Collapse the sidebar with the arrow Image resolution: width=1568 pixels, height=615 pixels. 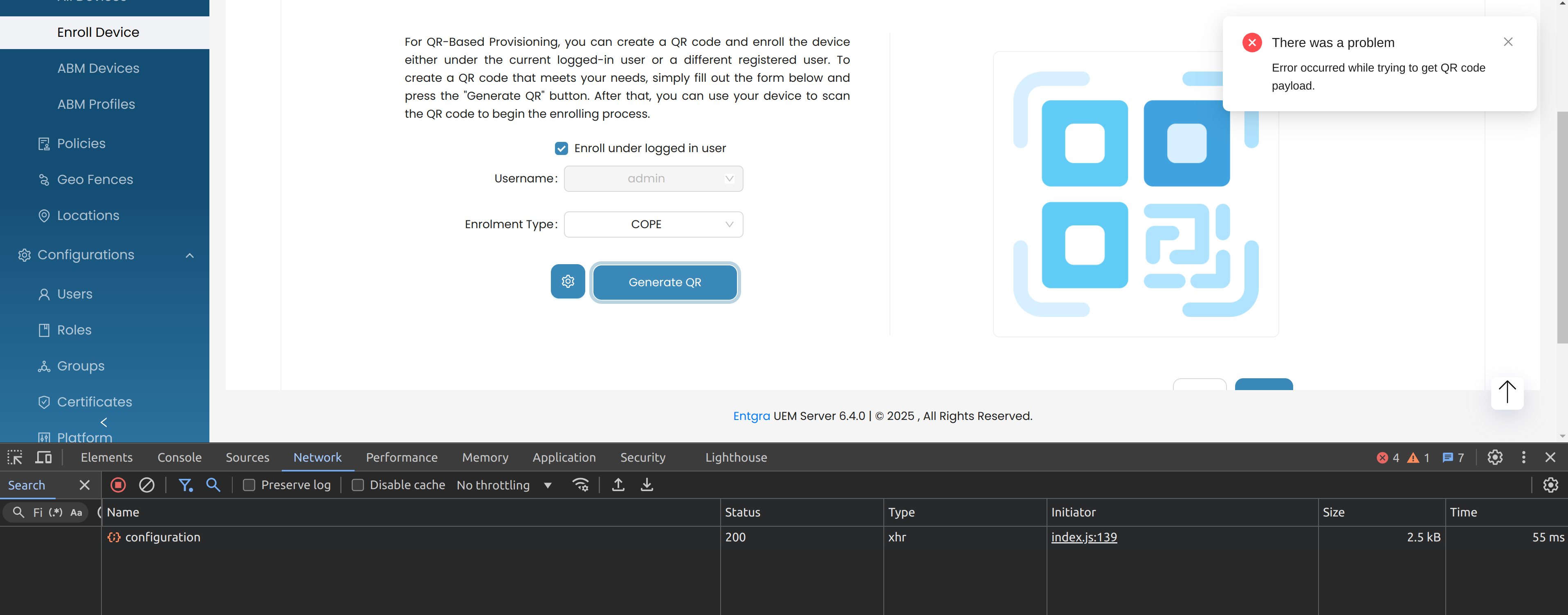(104, 422)
